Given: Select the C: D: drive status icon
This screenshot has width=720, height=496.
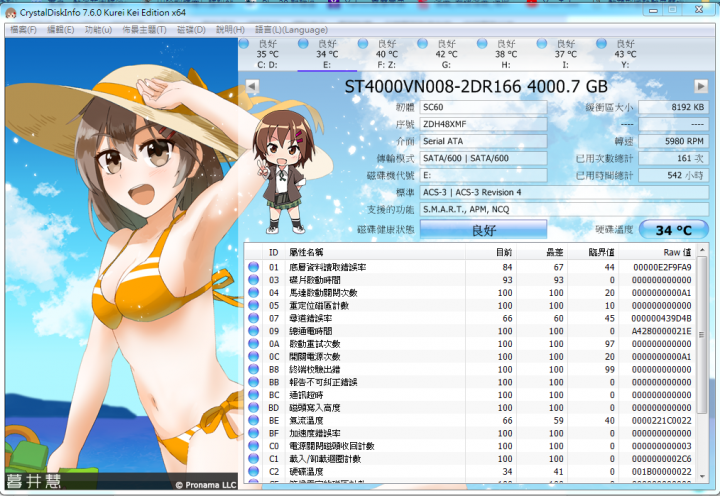Looking at the screenshot, I should click(244, 44).
